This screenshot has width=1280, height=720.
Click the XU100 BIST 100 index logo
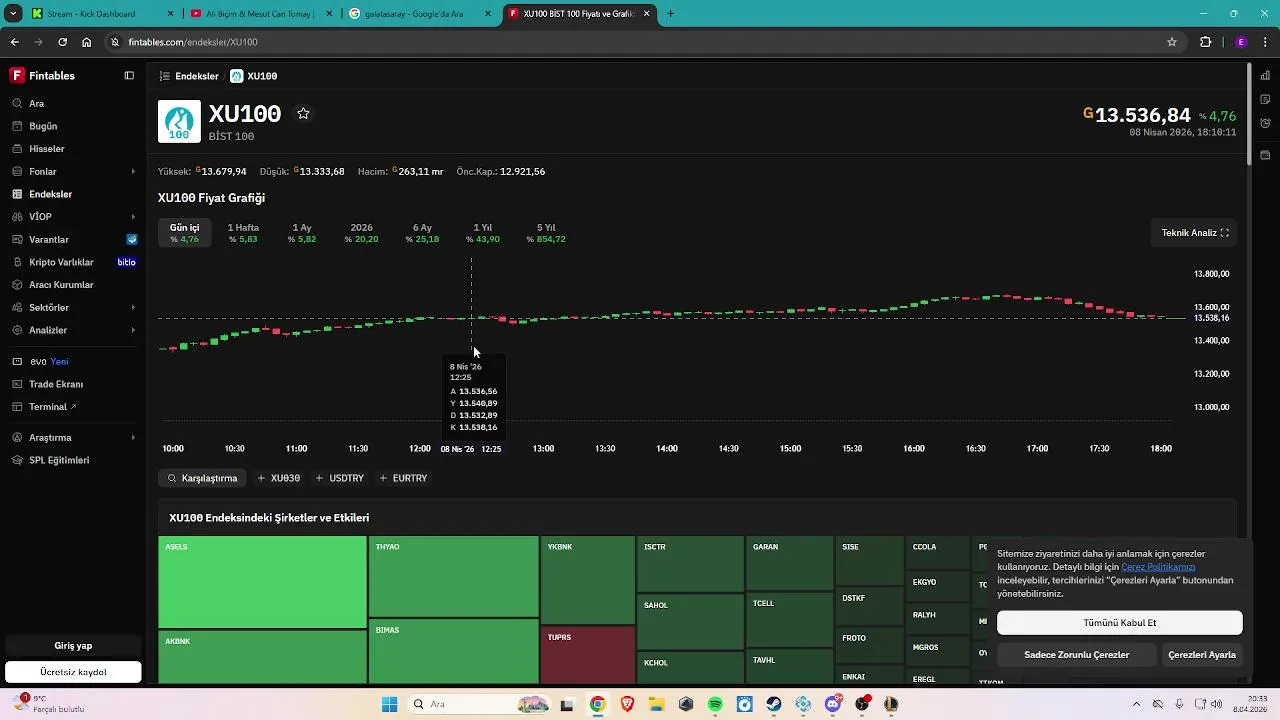[x=179, y=122]
